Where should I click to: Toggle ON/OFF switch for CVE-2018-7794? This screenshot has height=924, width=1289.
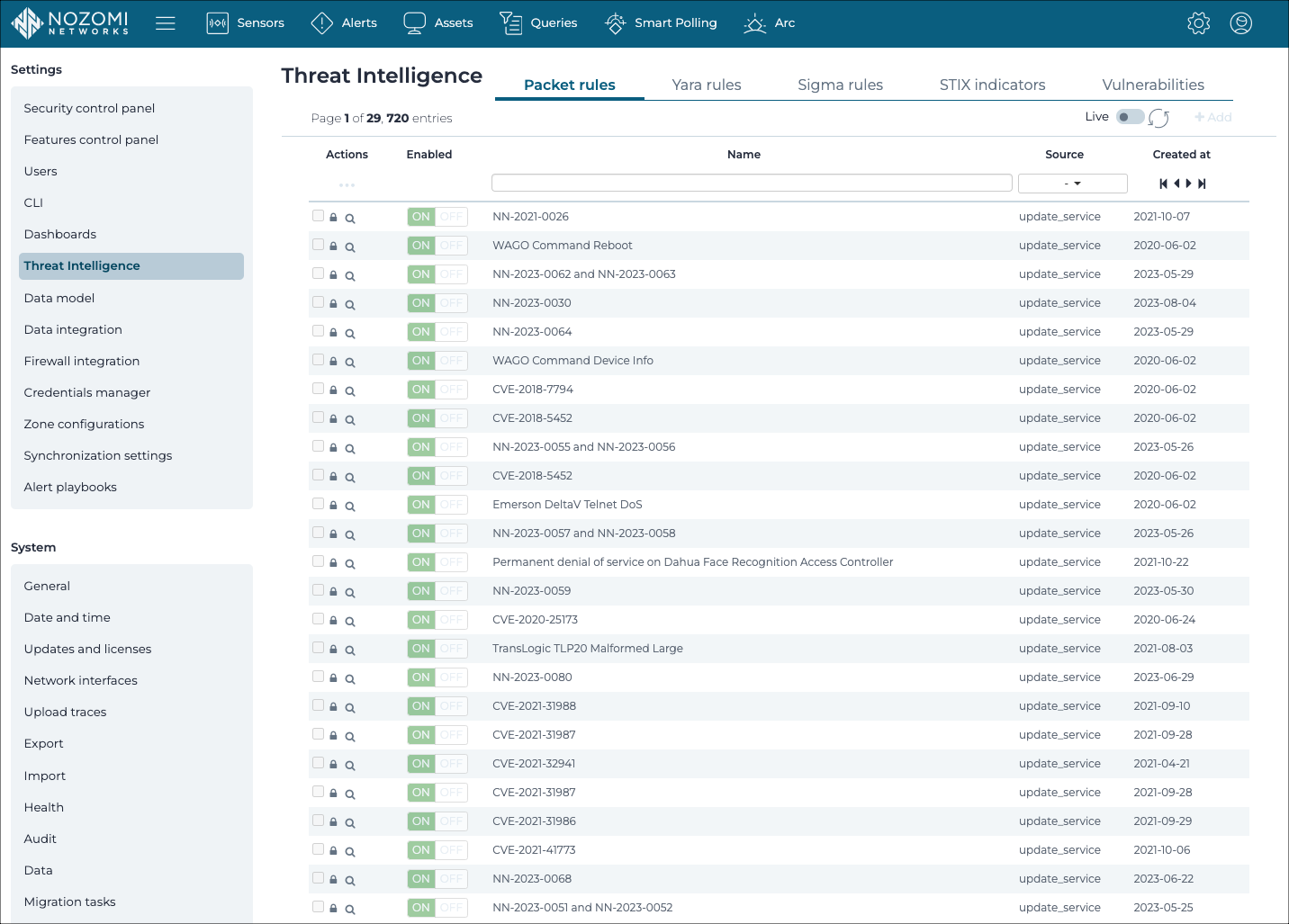point(437,390)
